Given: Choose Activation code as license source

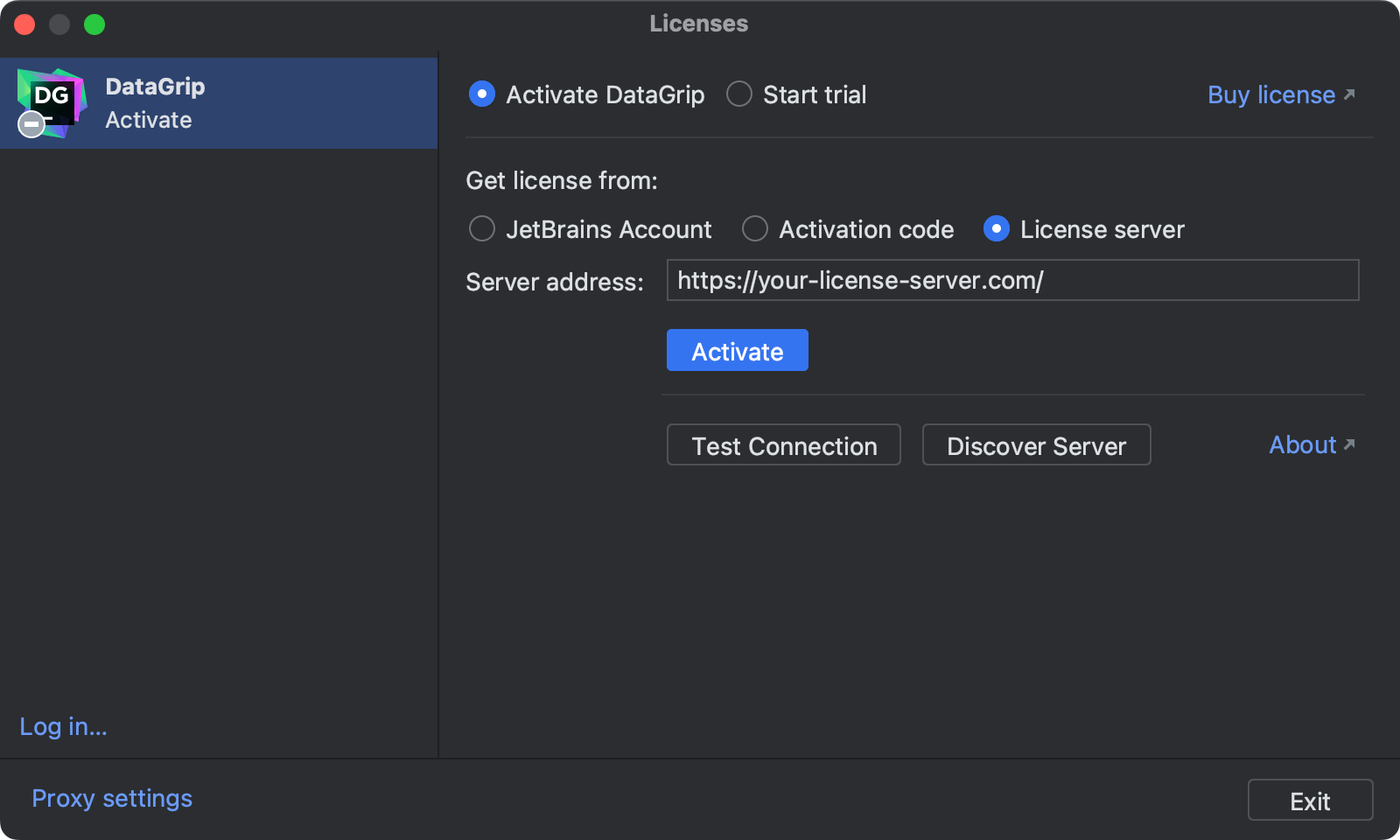Looking at the screenshot, I should pyautogui.click(x=754, y=229).
